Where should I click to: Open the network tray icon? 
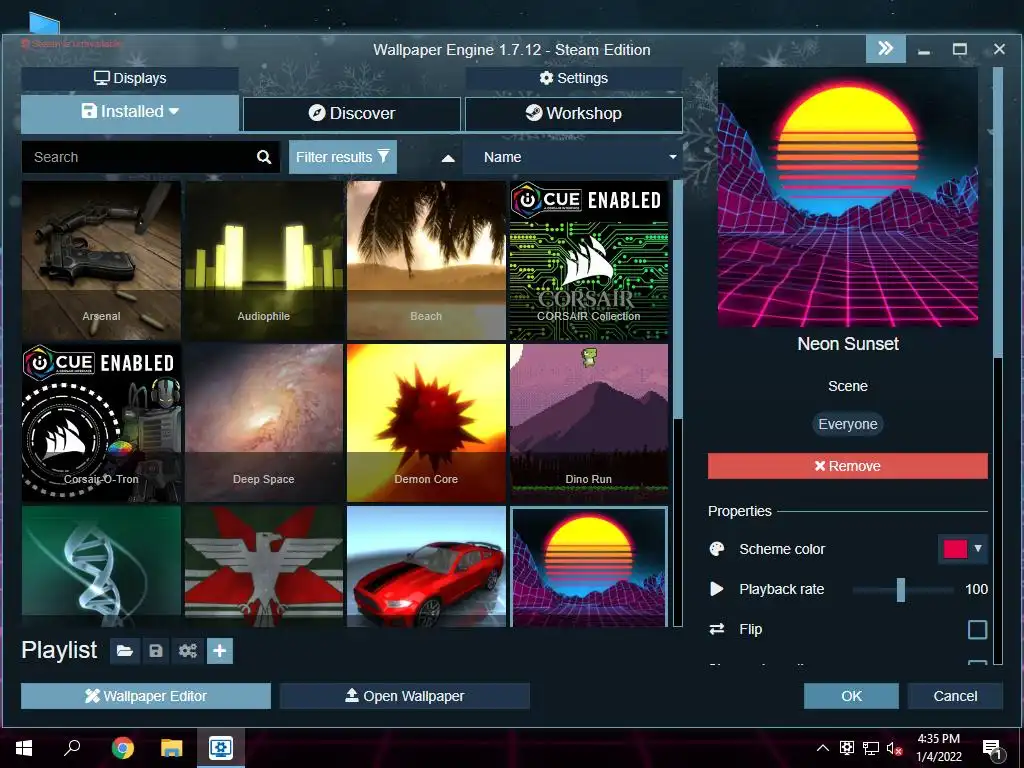[871, 748]
